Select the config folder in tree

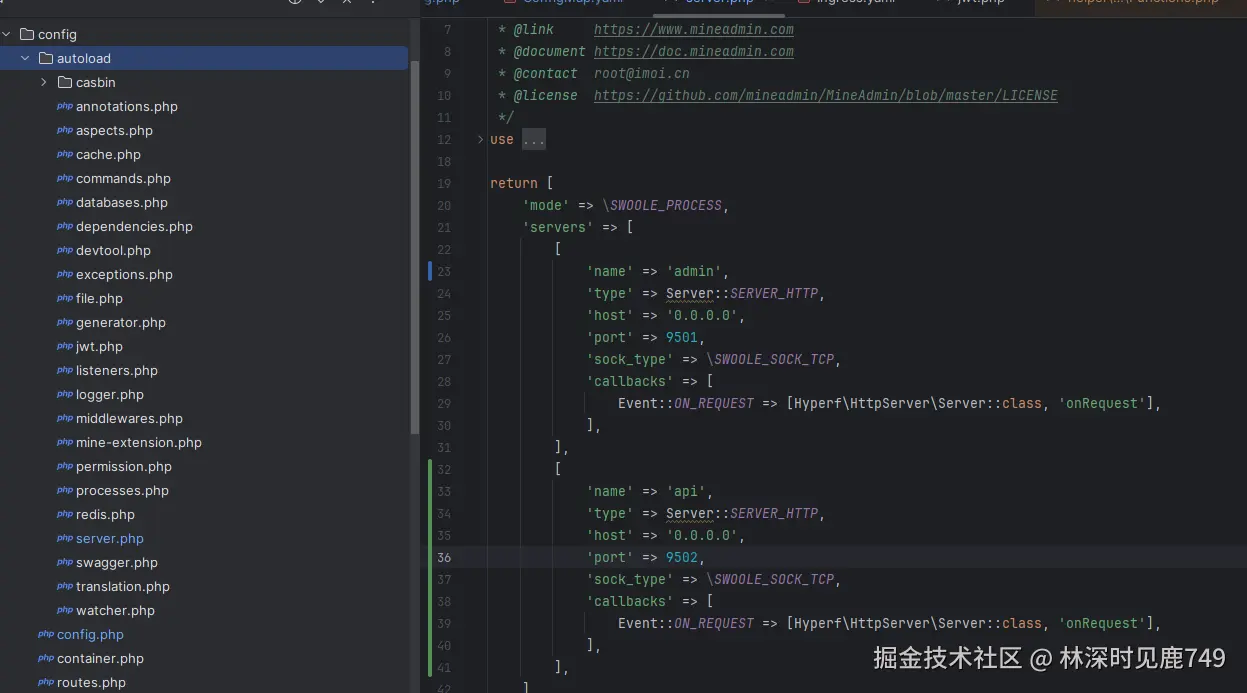coord(57,34)
